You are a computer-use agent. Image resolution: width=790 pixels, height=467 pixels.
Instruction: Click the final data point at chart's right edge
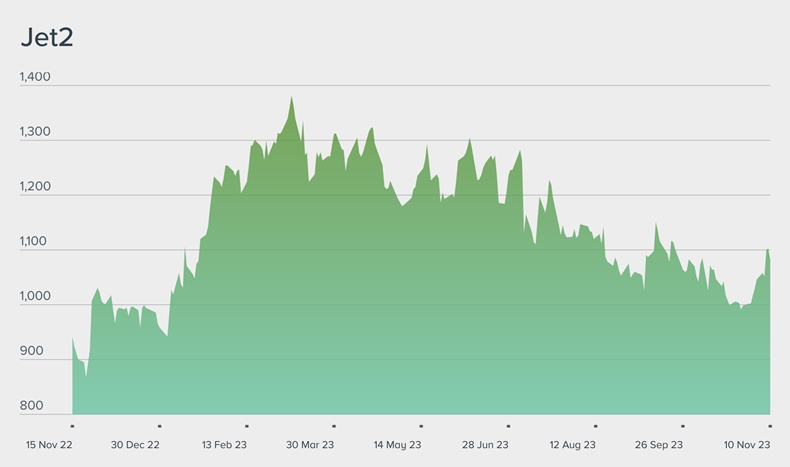click(x=770, y=261)
